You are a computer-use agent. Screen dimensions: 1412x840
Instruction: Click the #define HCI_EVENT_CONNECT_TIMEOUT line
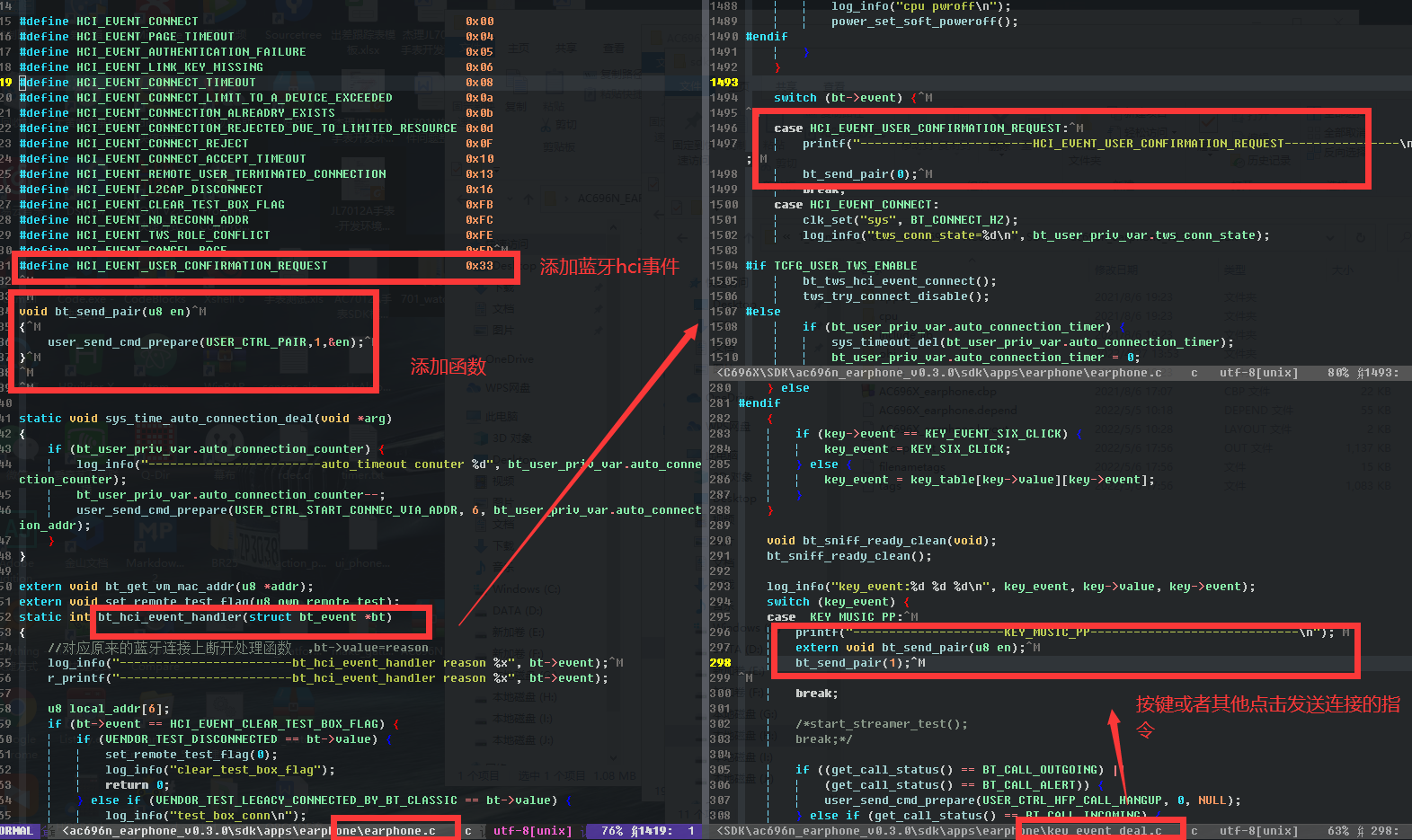tap(138, 83)
